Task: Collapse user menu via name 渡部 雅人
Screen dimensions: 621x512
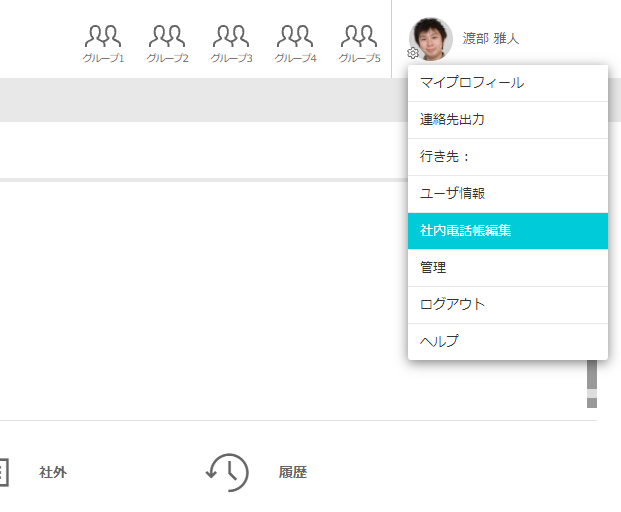Action: point(491,39)
